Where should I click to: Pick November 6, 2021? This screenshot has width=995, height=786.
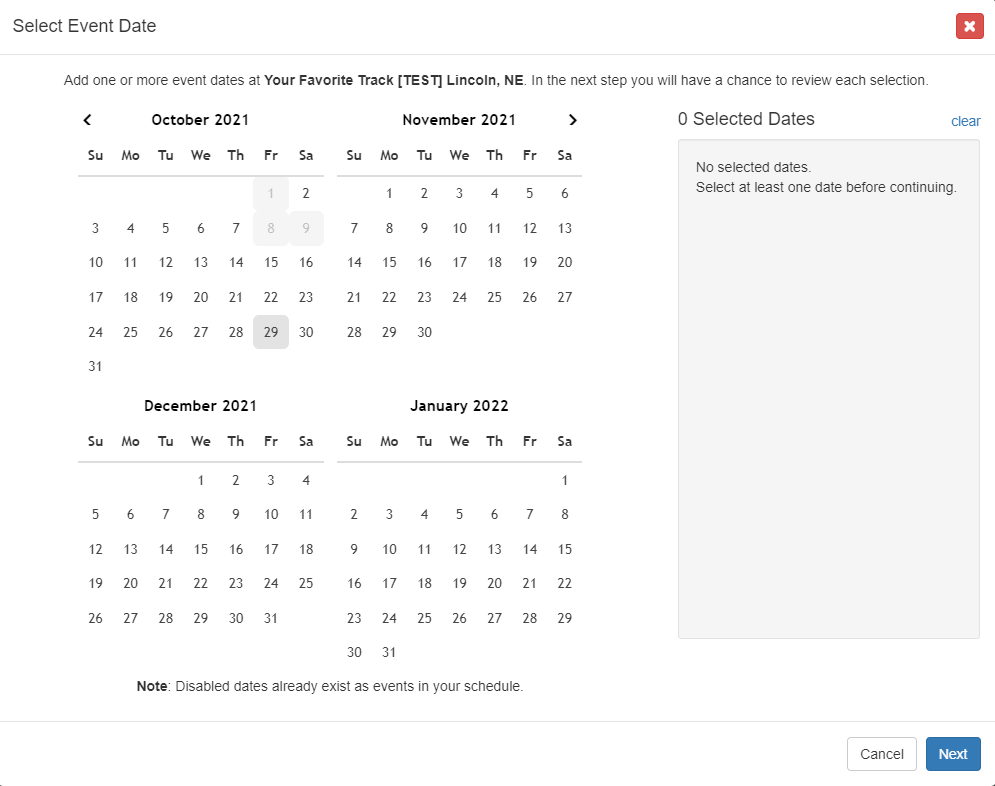[x=565, y=193]
